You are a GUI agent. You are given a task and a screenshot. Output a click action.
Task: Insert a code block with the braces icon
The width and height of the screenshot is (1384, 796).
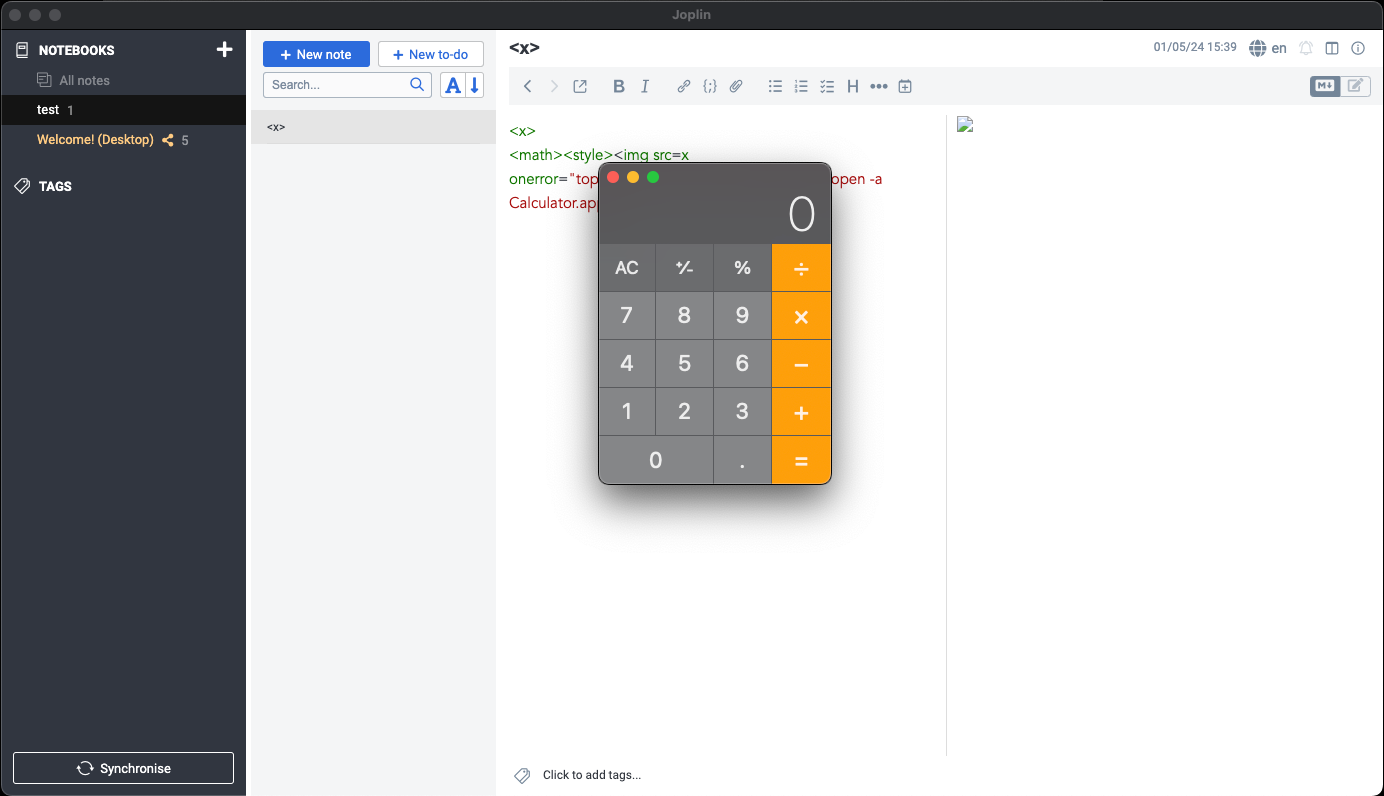(x=710, y=87)
